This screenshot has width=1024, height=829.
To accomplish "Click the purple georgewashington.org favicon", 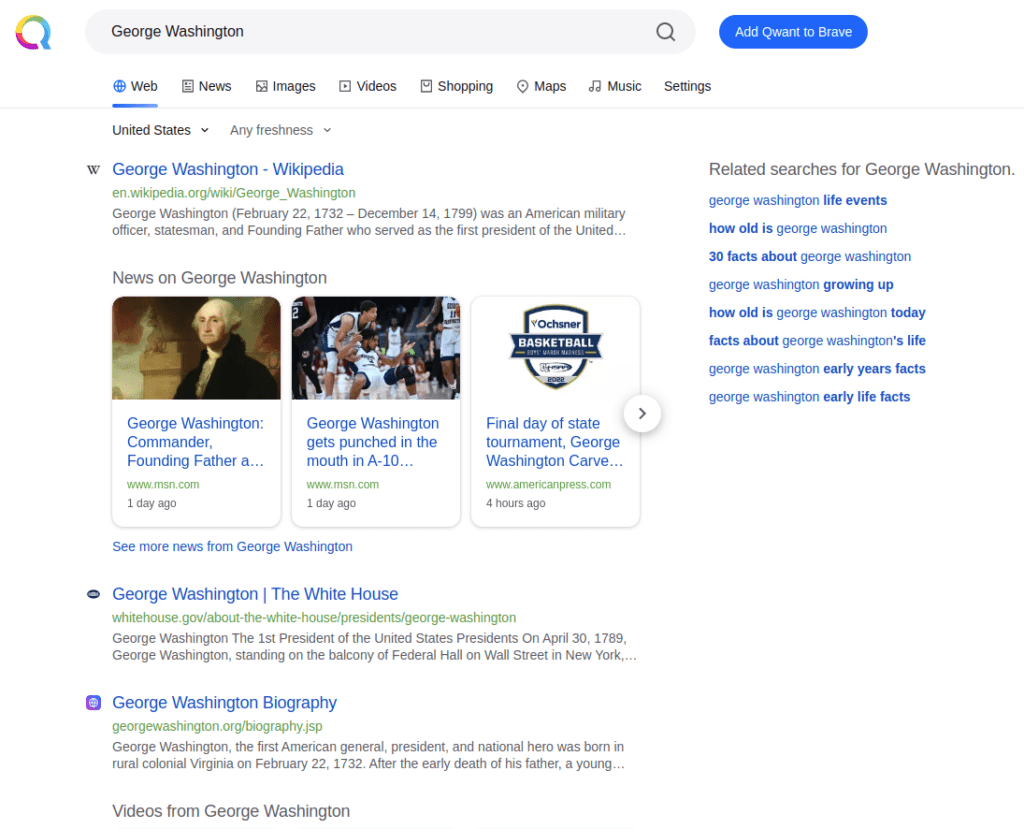I will pos(93,703).
